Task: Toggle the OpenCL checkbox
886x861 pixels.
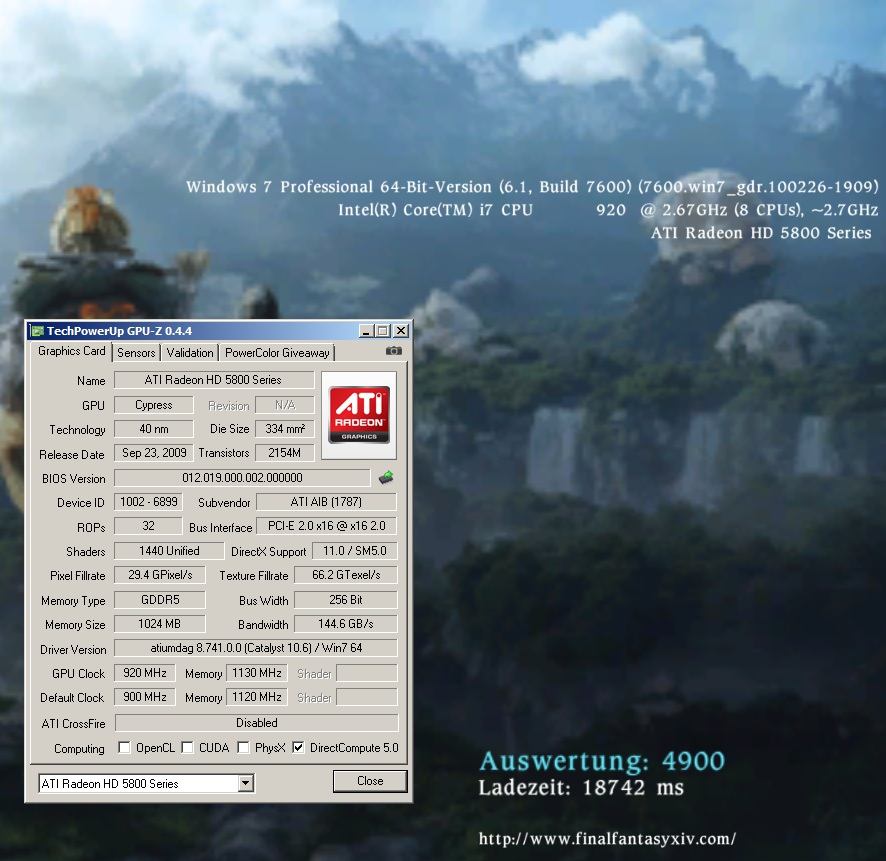Action: [x=124, y=747]
